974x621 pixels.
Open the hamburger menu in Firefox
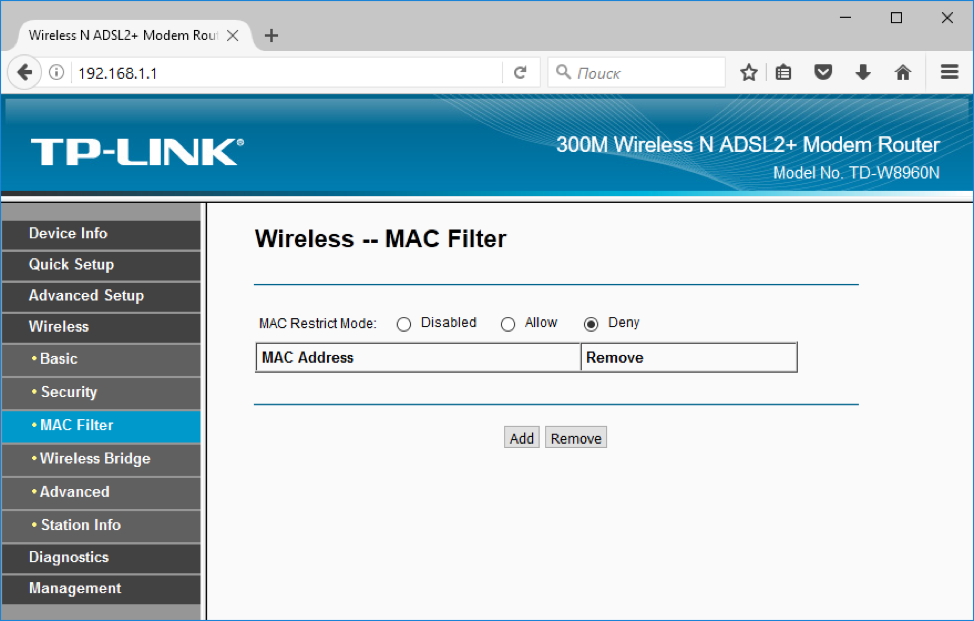point(949,72)
